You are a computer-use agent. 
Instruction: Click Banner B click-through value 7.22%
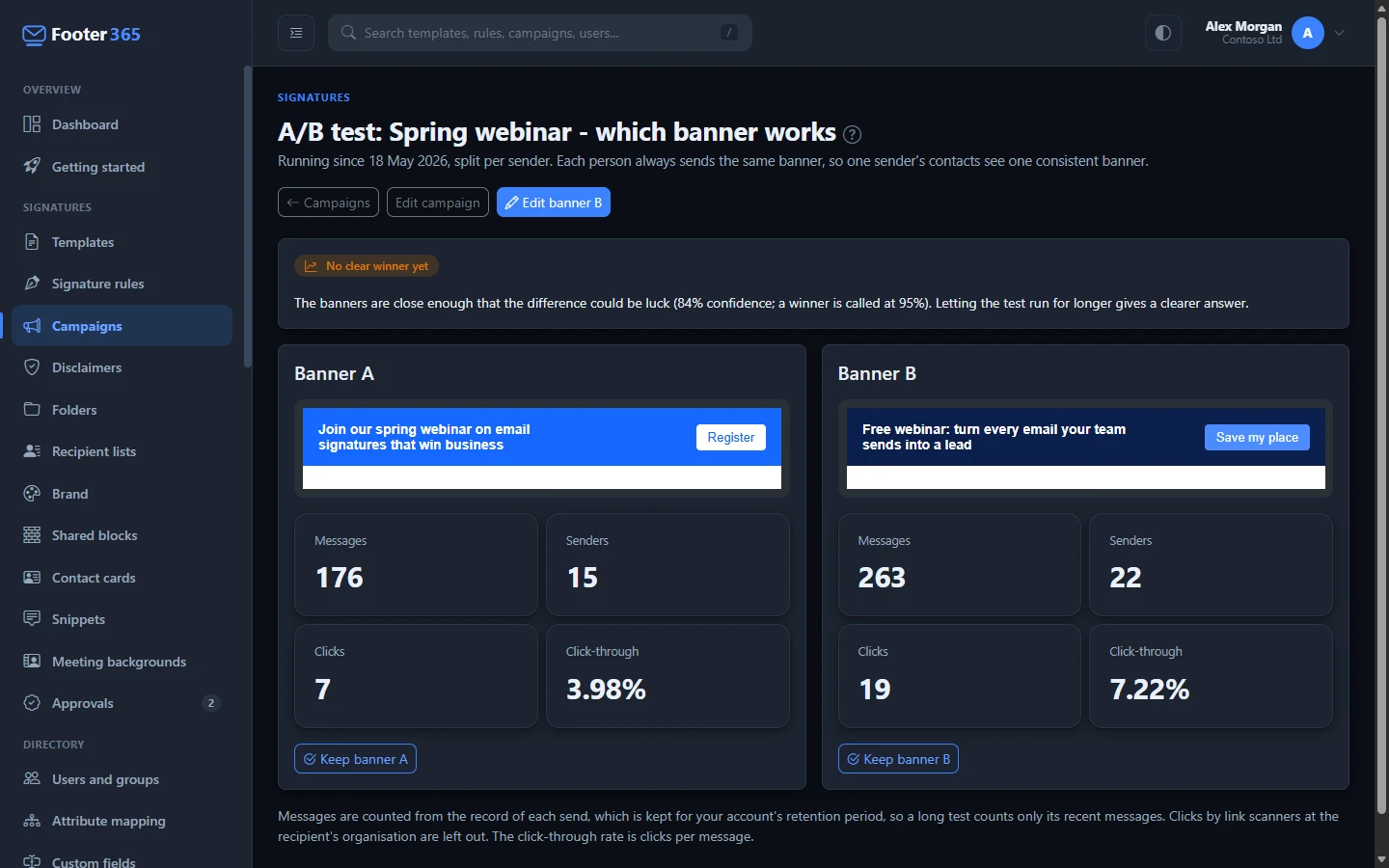tap(1150, 689)
